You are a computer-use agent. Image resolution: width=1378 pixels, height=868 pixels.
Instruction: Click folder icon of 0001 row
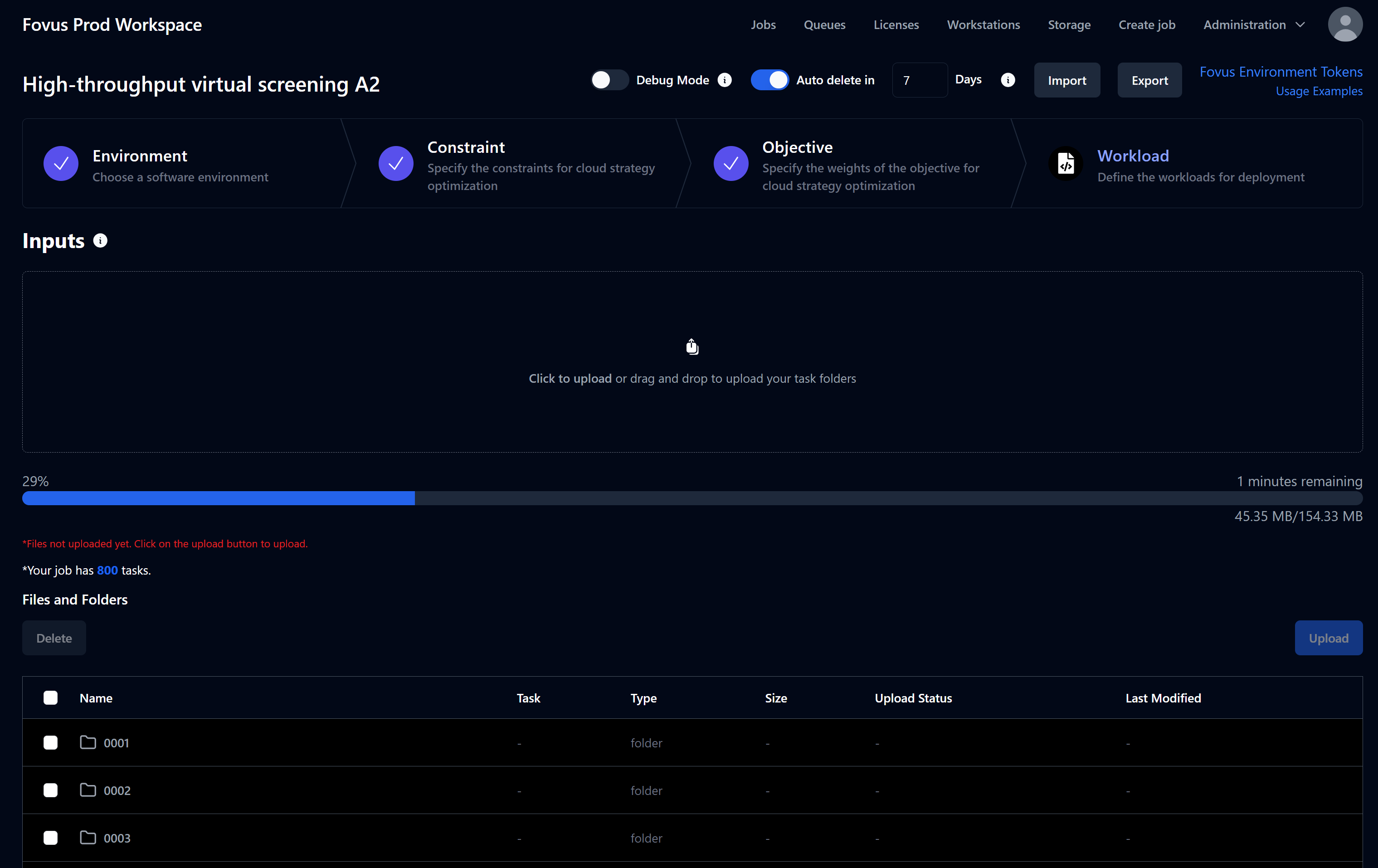coord(88,742)
